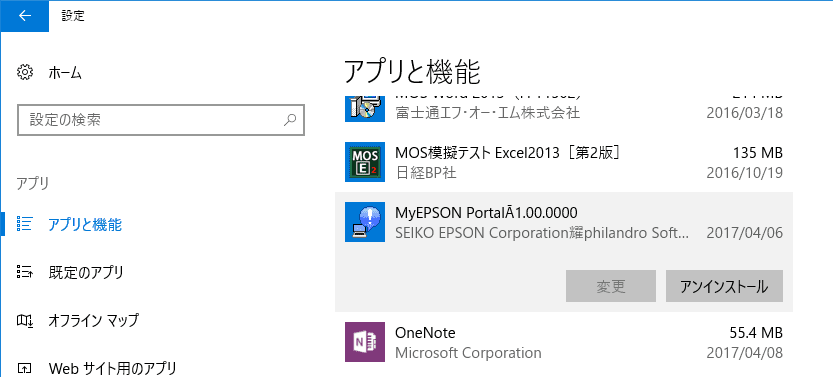Open オフライン マップ section
The height and width of the screenshot is (377, 833).
click(94, 320)
